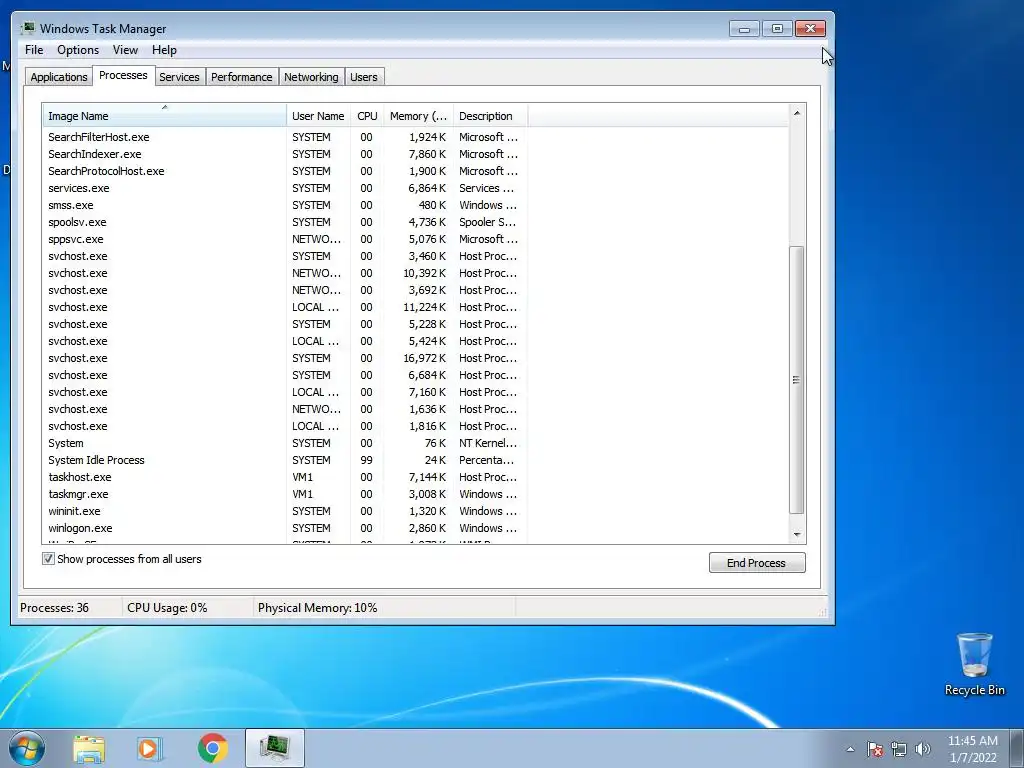The image size is (1024, 768).
Task: Open the network status tray icon
Action: [899, 749]
